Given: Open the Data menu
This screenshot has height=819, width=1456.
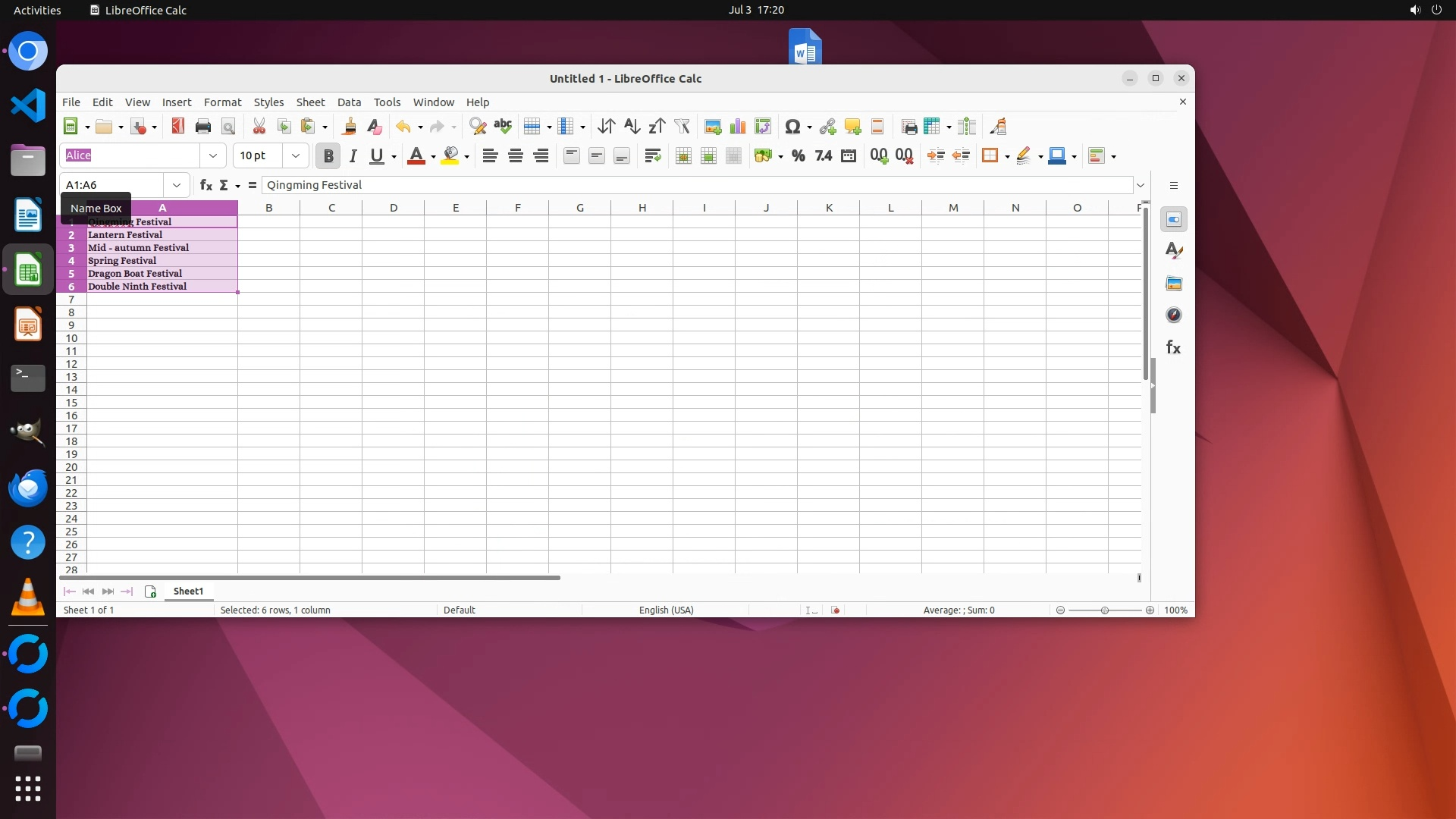Looking at the screenshot, I should 349,102.
